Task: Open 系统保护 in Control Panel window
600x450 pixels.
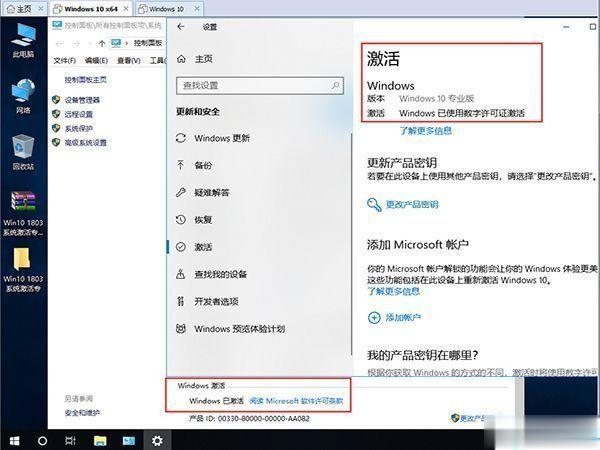Action: tap(78, 128)
